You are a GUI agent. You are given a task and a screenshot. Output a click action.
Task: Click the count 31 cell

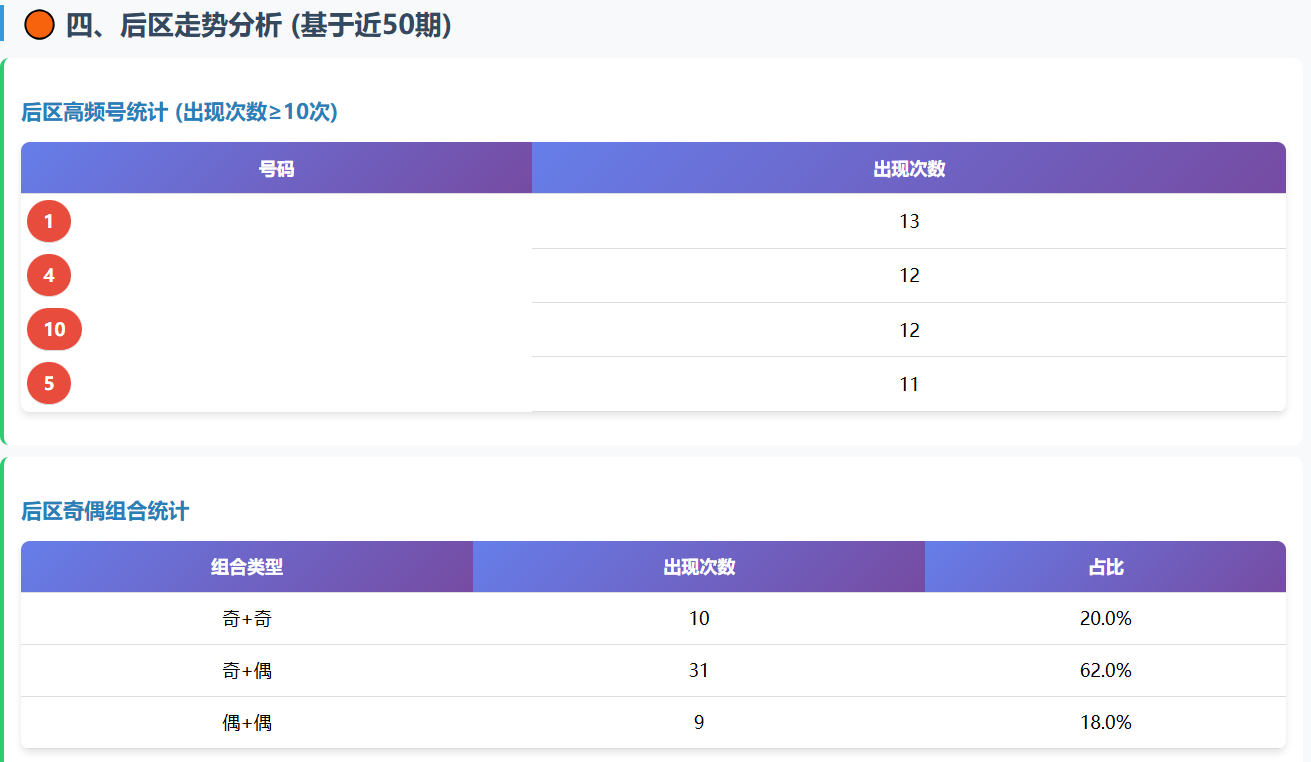[x=699, y=671]
